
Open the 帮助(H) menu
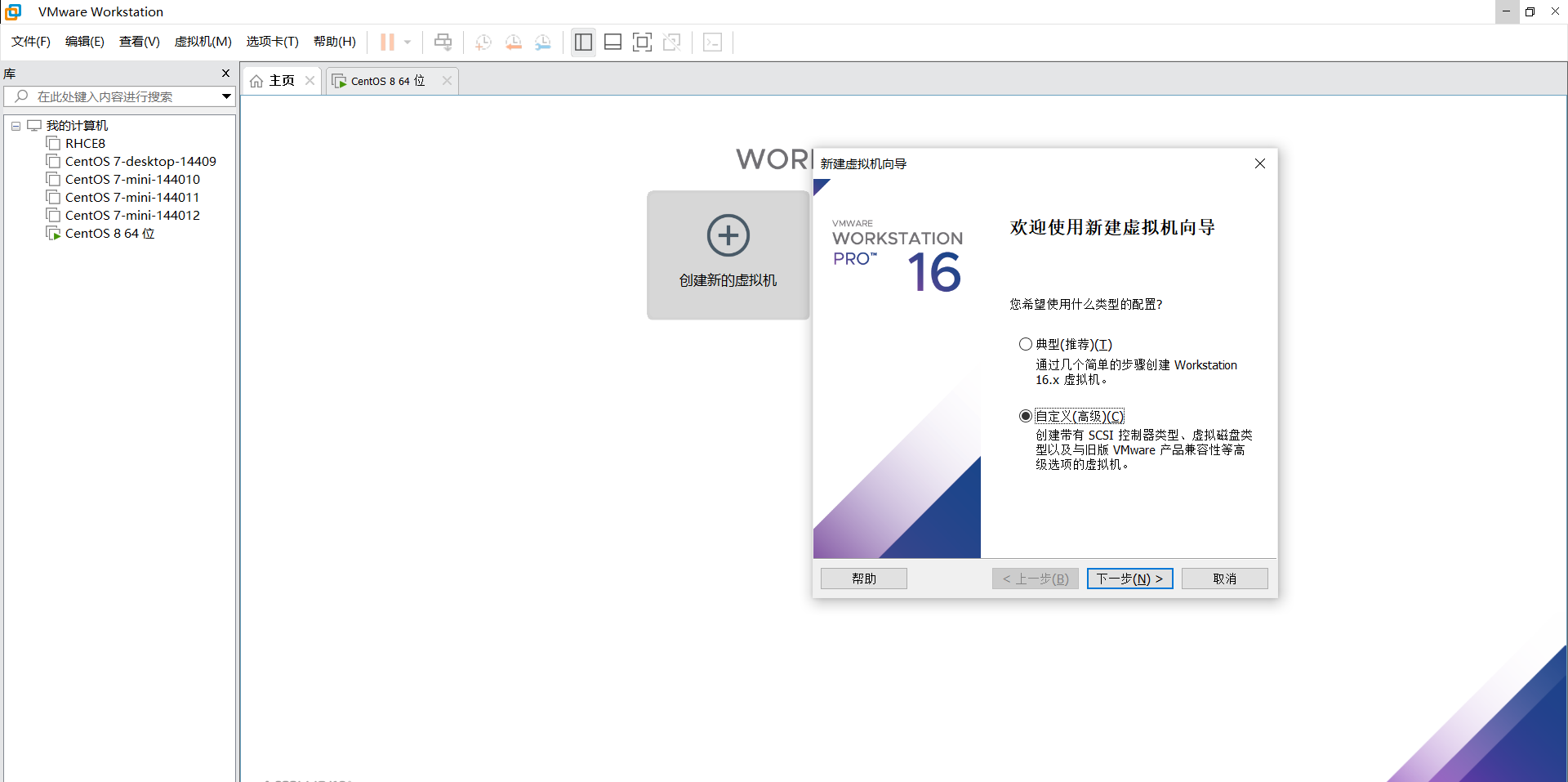[x=335, y=42]
